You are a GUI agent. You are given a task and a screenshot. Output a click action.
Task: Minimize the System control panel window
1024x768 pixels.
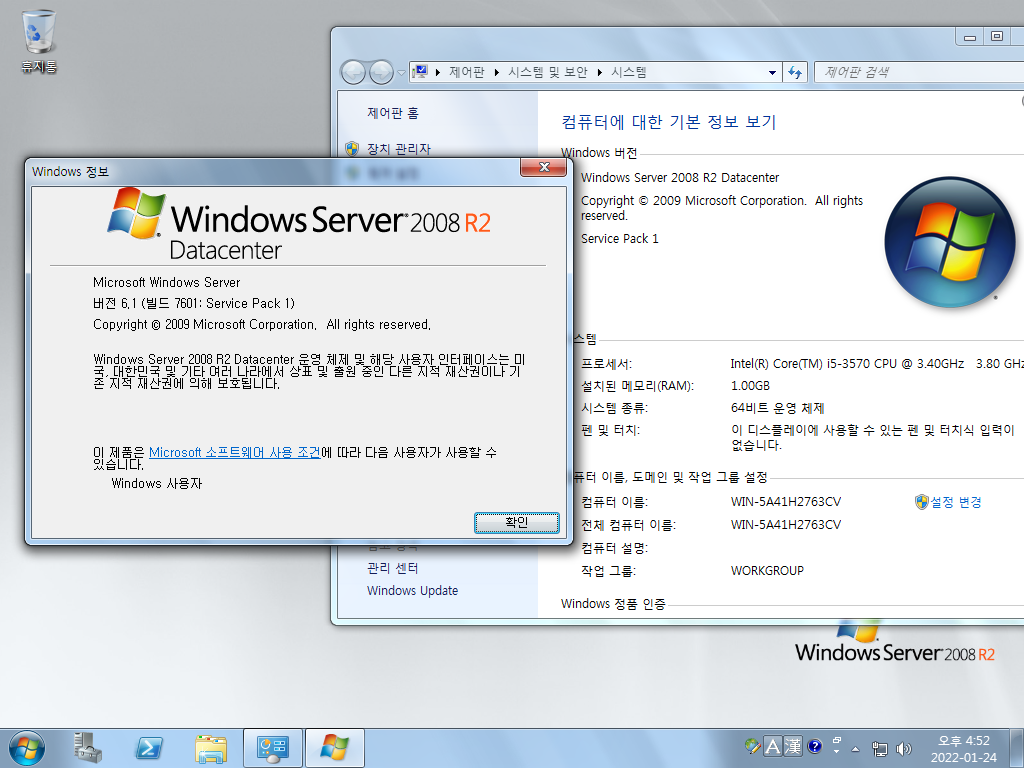[970, 37]
